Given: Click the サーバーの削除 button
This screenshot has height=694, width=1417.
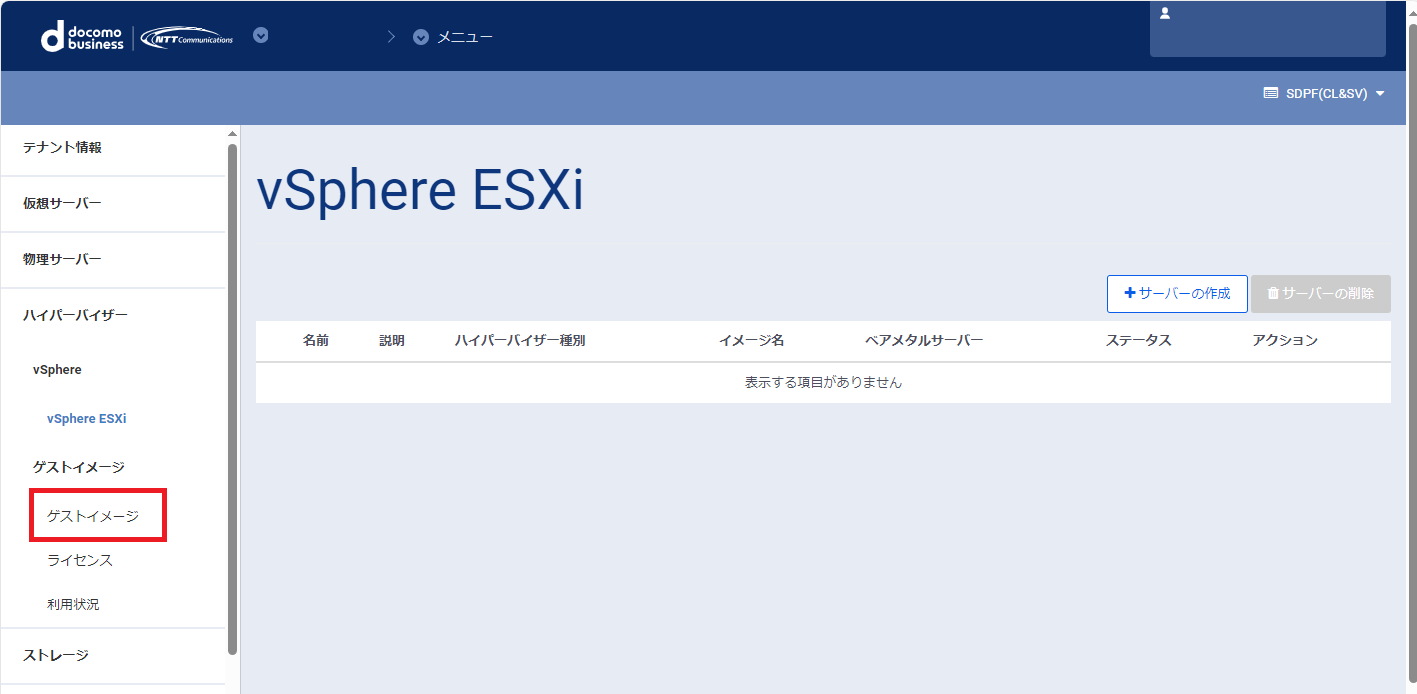Looking at the screenshot, I should (1320, 294).
